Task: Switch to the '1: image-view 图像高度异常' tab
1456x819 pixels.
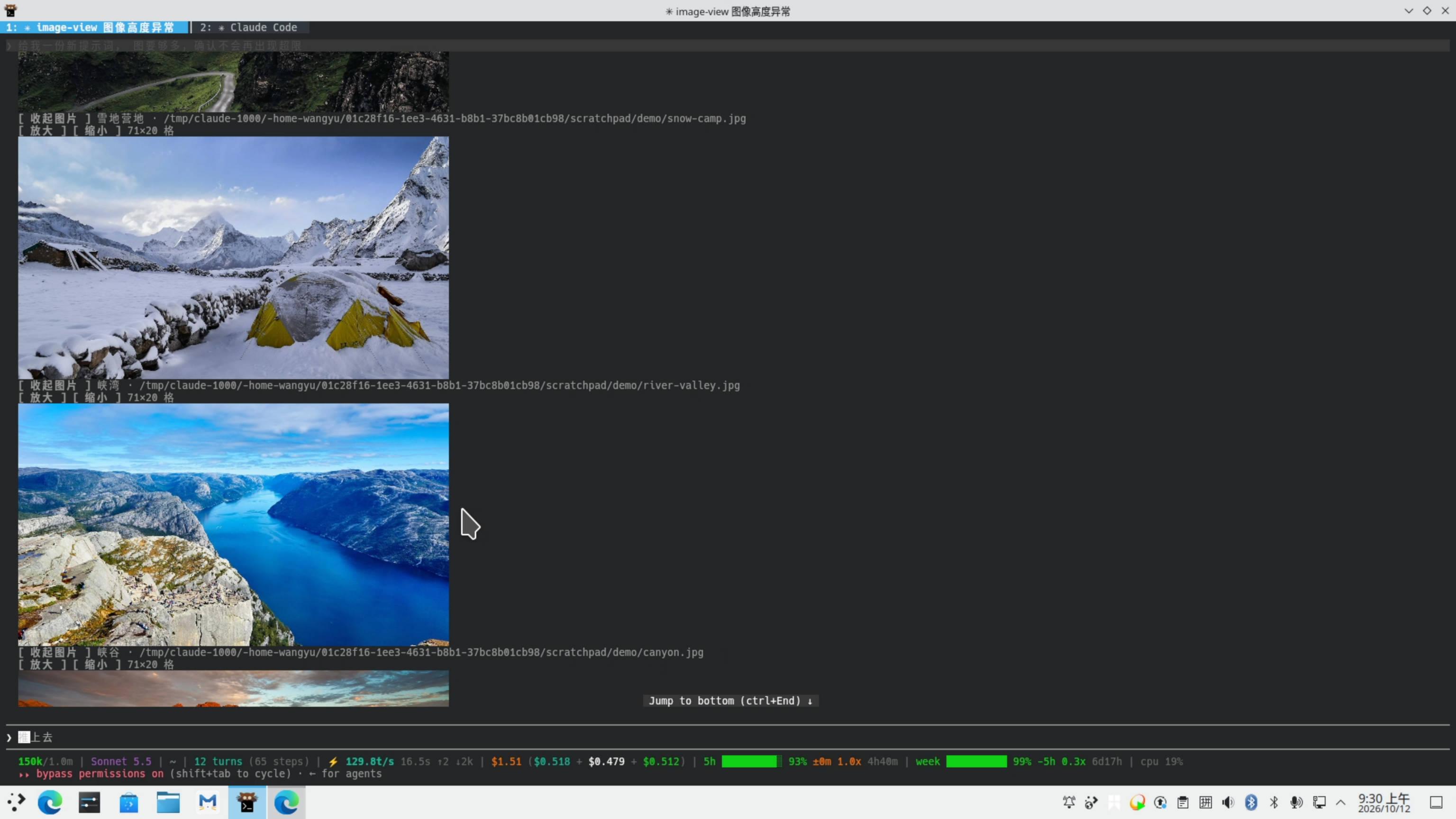Action: [x=94, y=27]
